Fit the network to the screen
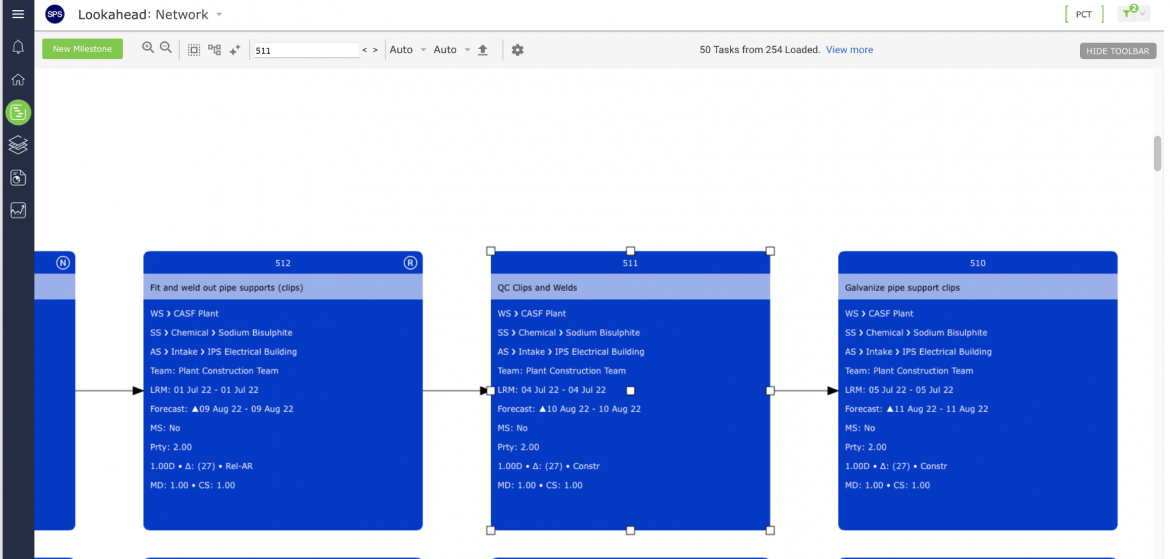Viewport: 1170px width, 559px height. tap(194, 50)
